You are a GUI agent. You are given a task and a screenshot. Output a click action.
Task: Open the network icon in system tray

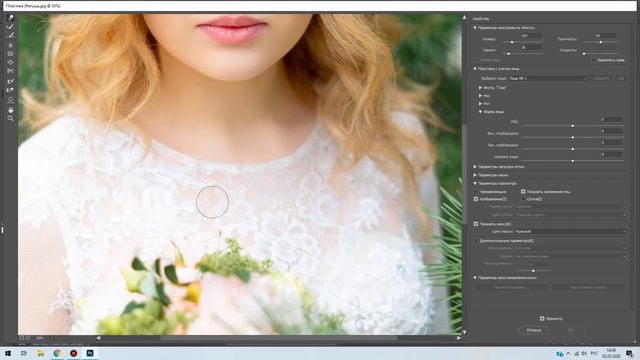coord(576,353)
